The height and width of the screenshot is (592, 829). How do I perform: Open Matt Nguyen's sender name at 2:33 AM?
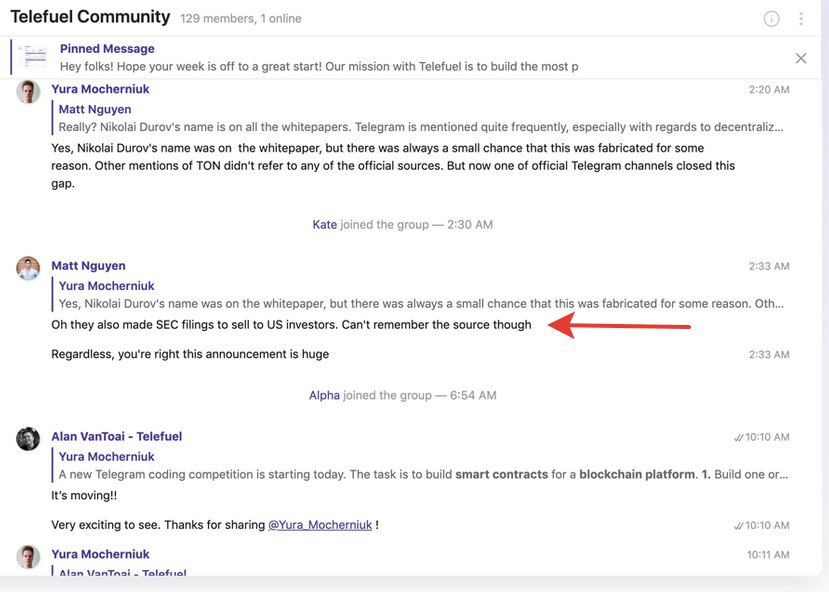point(88,266)
